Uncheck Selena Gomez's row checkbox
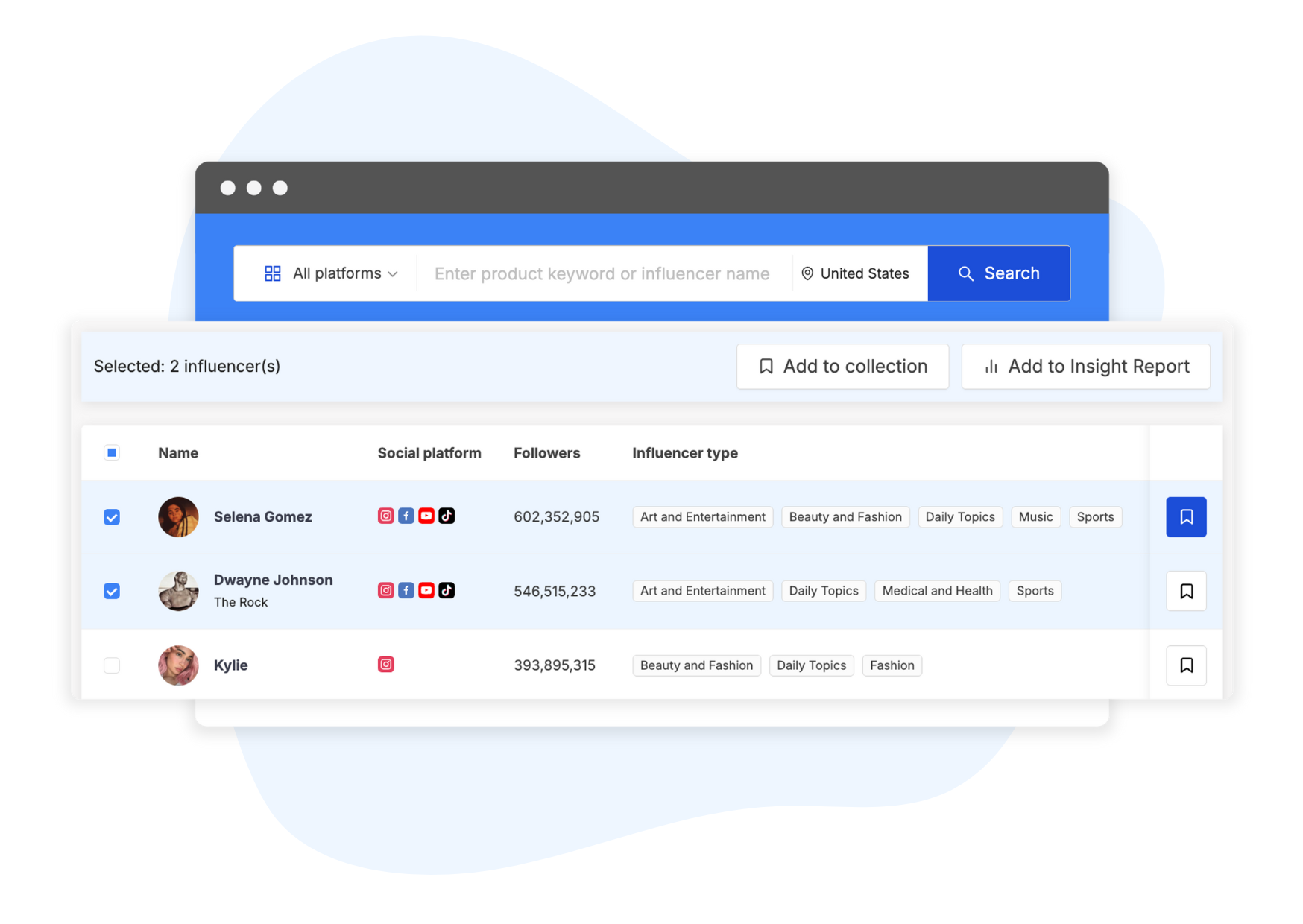1303x924 pixels. click(112, 516)
